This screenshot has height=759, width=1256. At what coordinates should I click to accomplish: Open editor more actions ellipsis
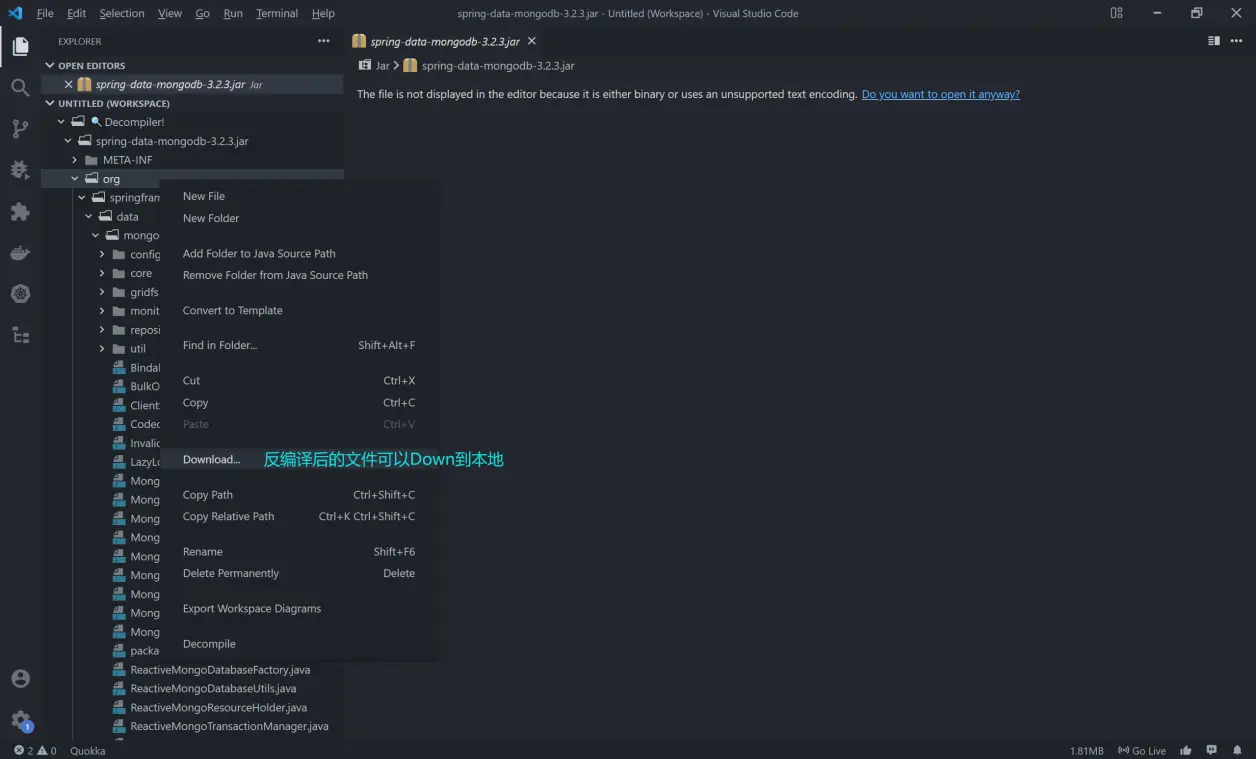click(x=1236, y=41)
